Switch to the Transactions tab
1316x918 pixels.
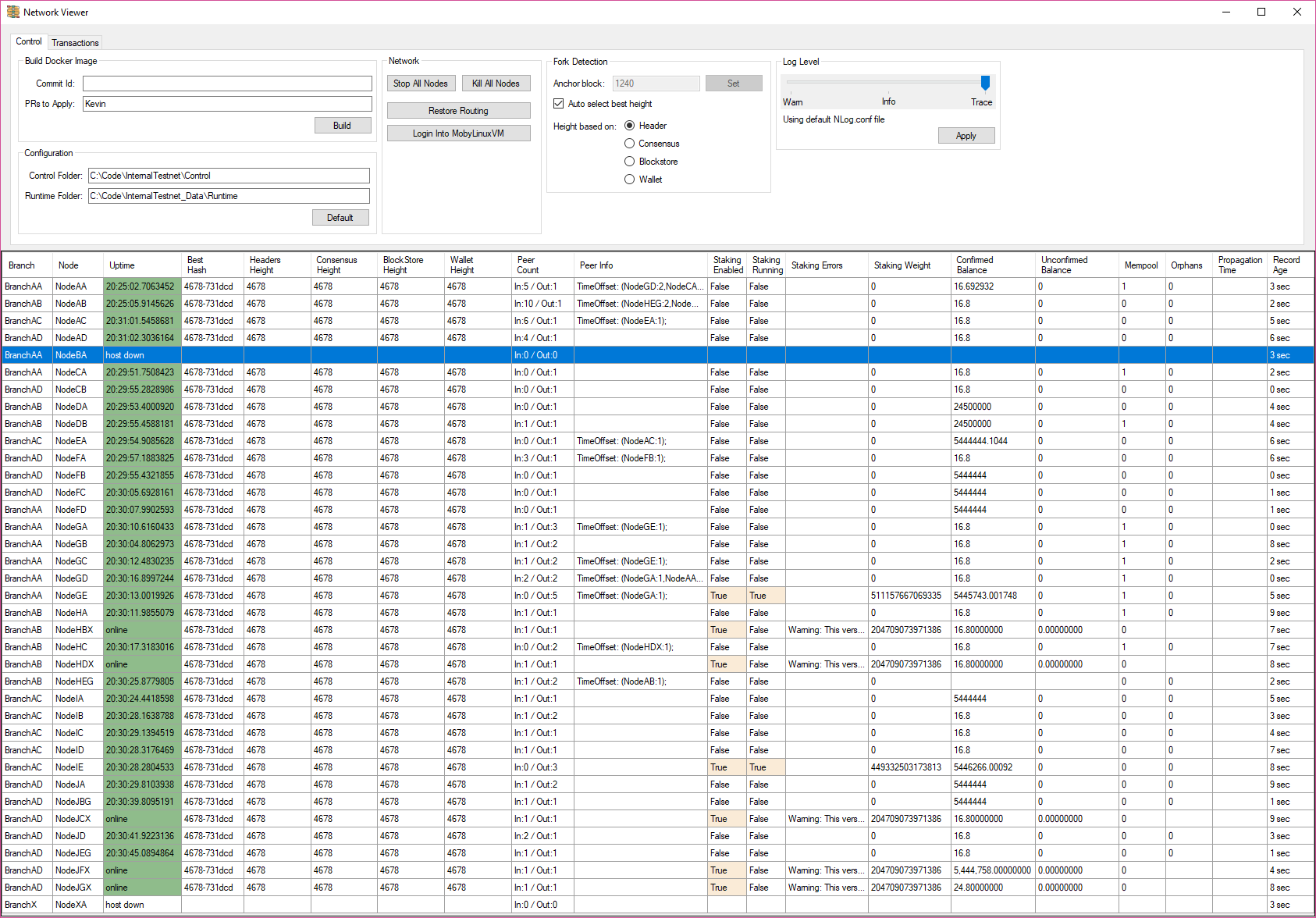click(x=75, y=42)
